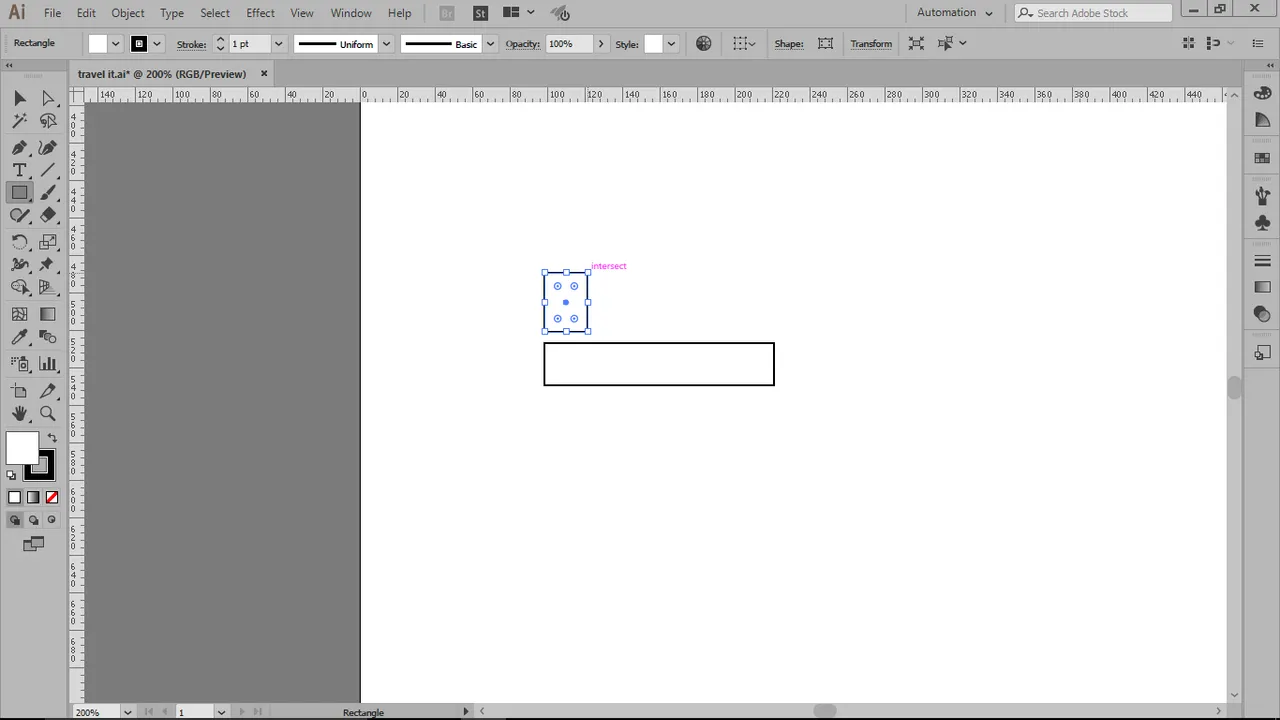Select the Puppet Warp pin tool
1280x720 pixels.
point(47,265)
